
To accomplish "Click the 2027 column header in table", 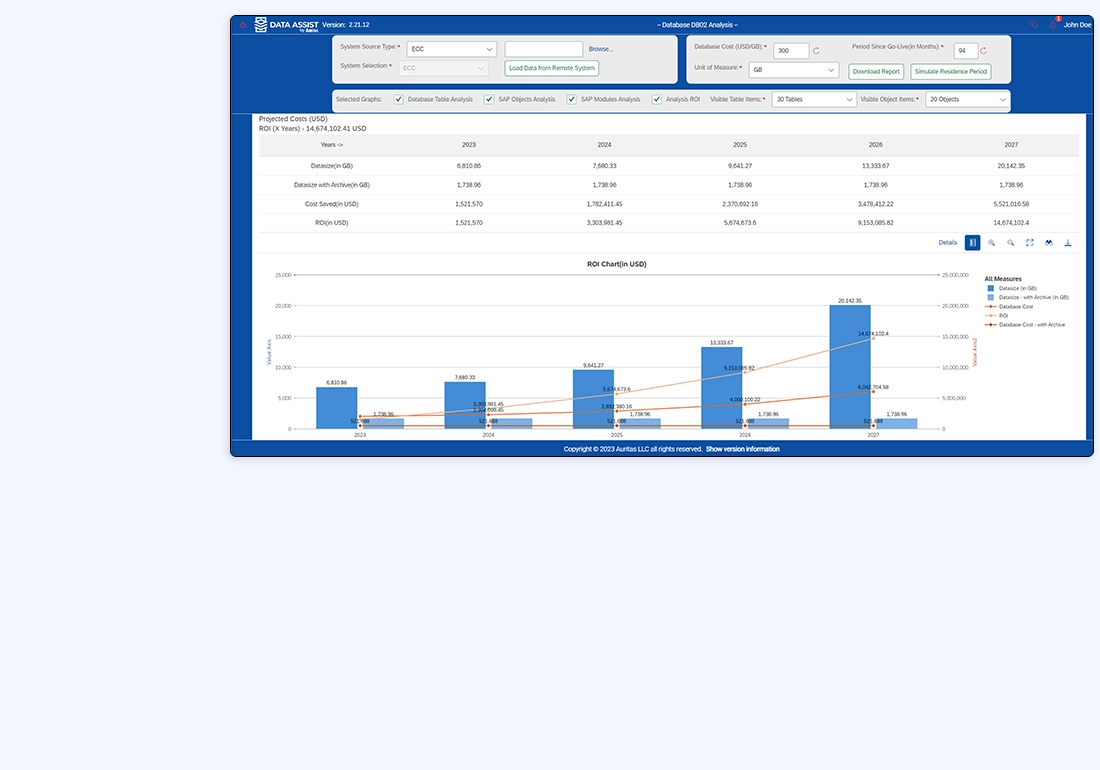I will pos(1011,144).
